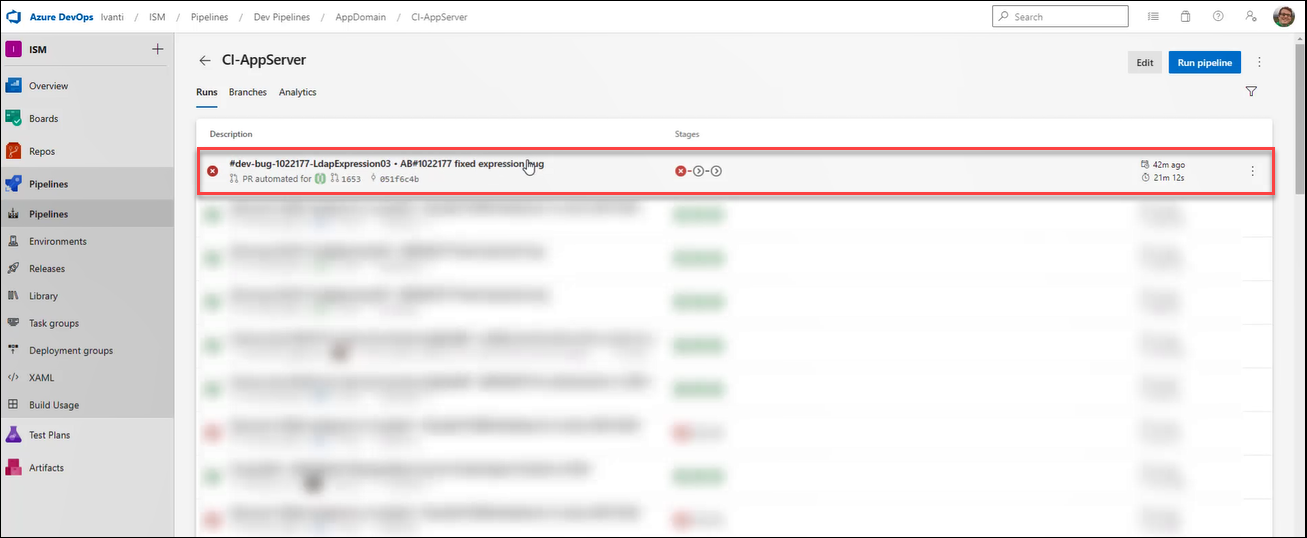Open the marketplace shopping bag icon
This screenshot has width=1307, height=538.
point(1185,17)
